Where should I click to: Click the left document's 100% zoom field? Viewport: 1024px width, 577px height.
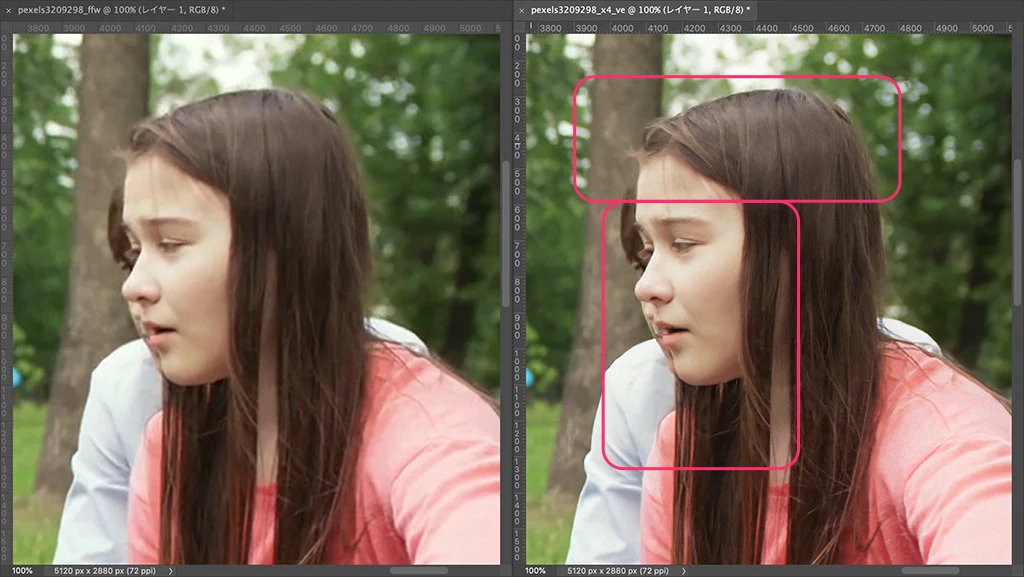click(22, 570)
